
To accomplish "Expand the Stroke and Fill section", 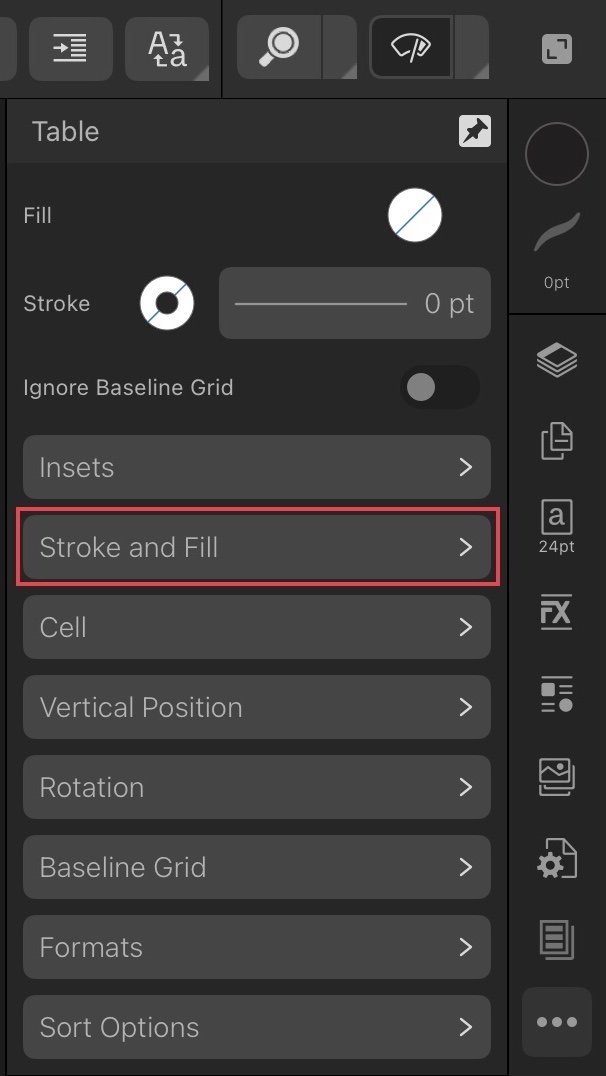I will [x=257, y=547].
